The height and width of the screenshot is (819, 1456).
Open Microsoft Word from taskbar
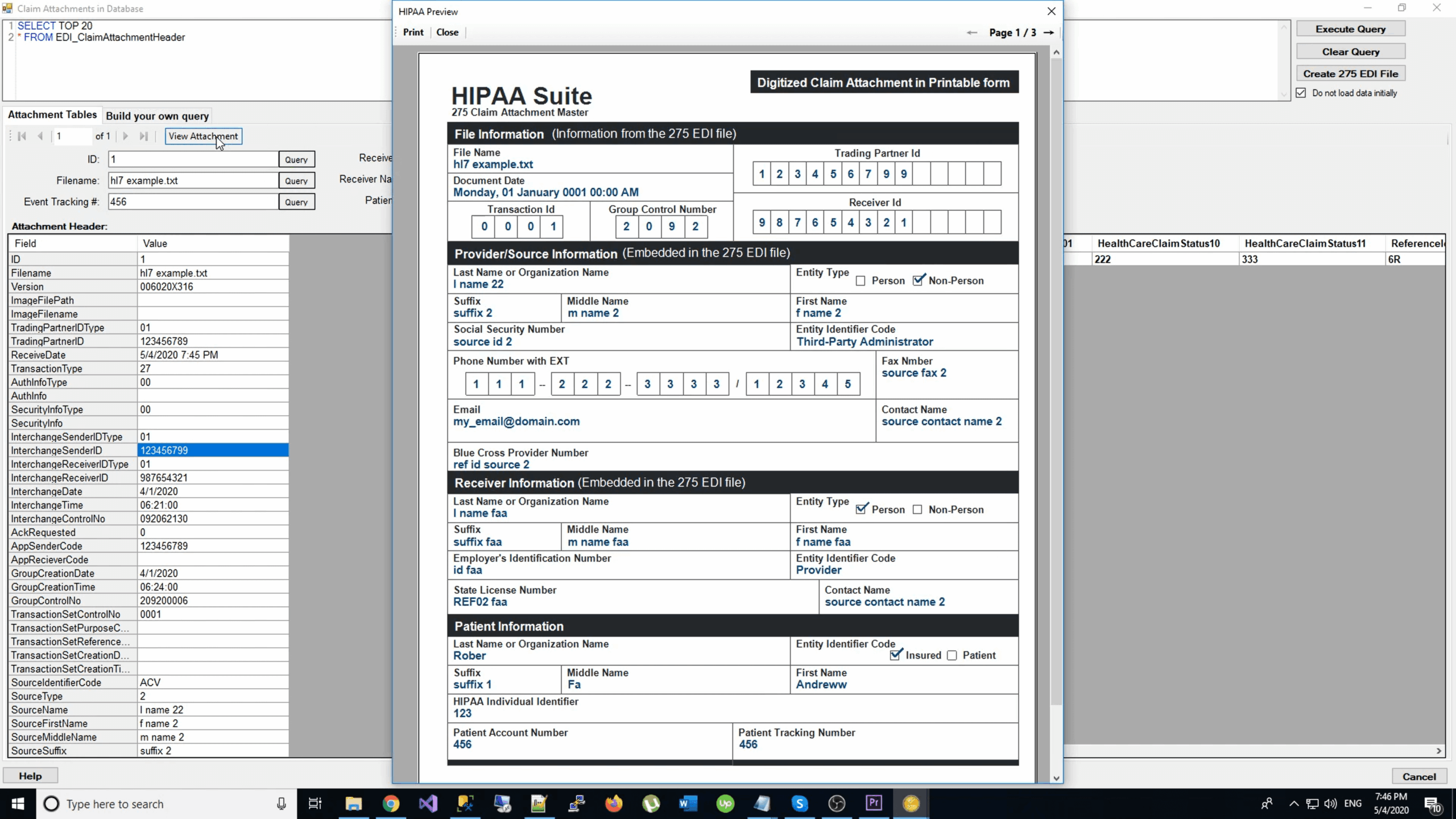point(688,804)
